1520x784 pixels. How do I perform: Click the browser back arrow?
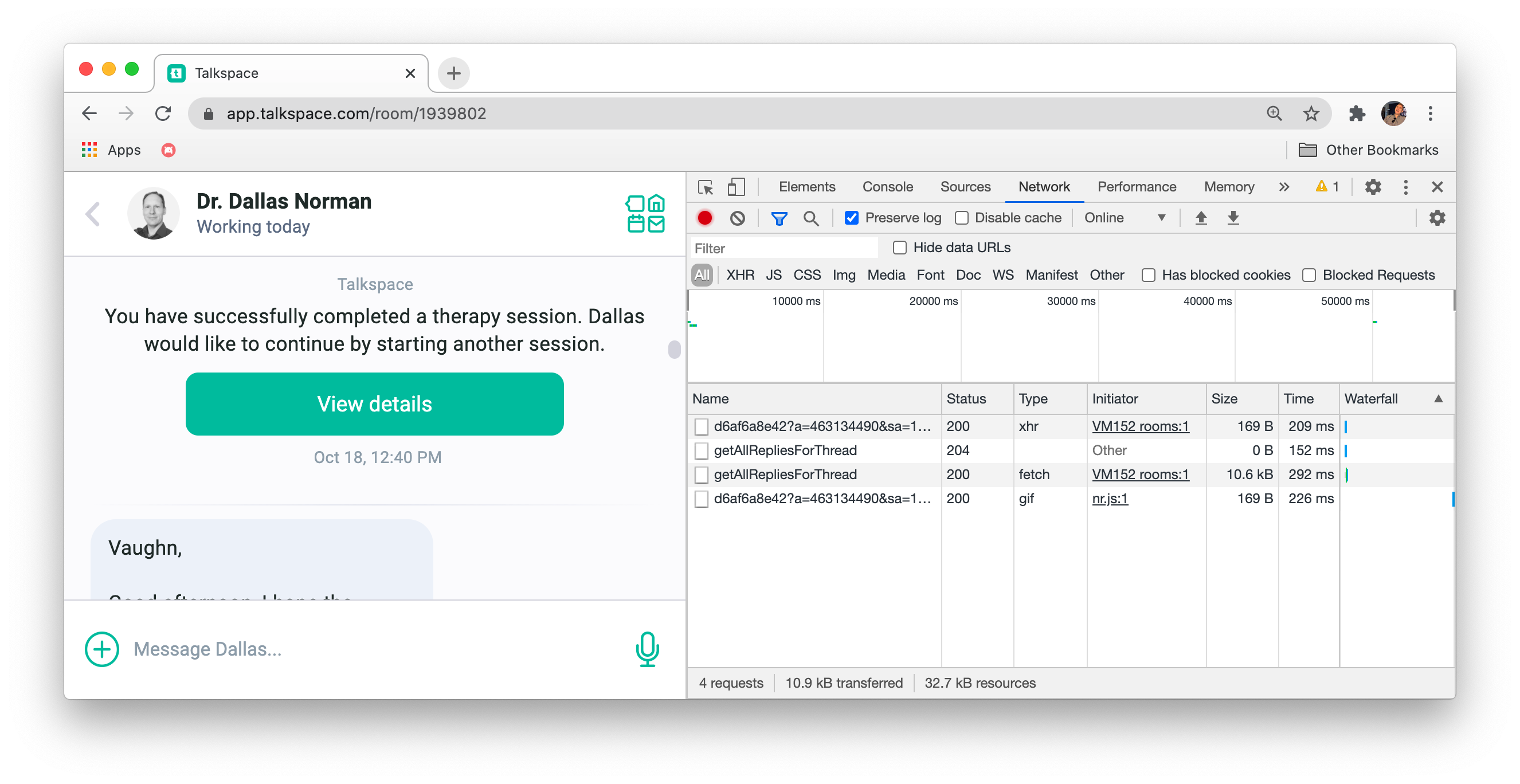tap(89, 113)
